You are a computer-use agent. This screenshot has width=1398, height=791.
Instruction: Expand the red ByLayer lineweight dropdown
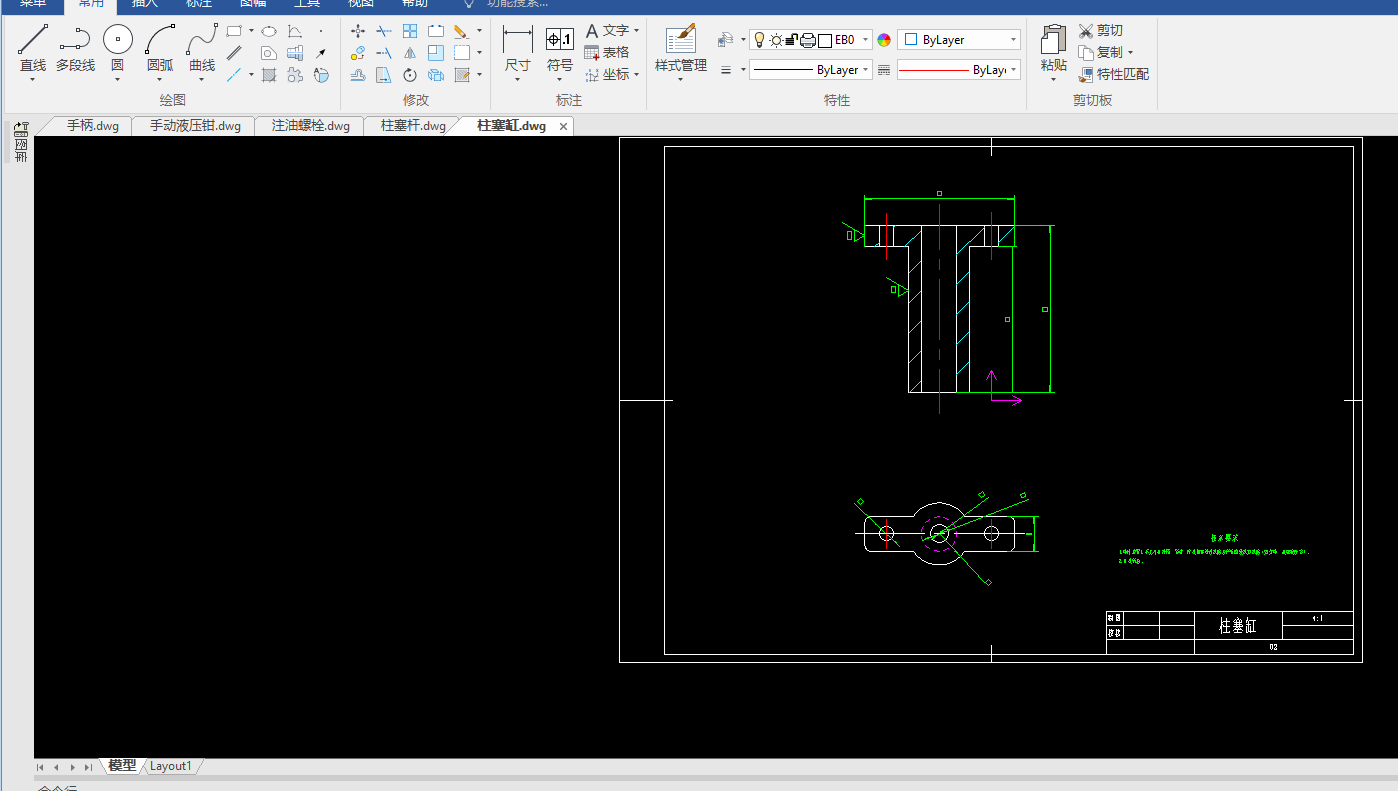[958, 70]
